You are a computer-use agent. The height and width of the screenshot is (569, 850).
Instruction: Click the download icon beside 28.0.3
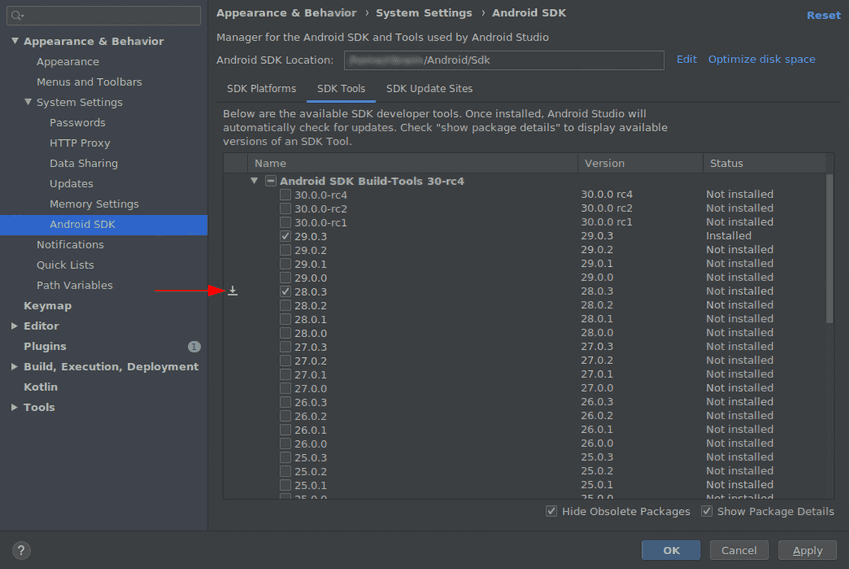point(233,291)
